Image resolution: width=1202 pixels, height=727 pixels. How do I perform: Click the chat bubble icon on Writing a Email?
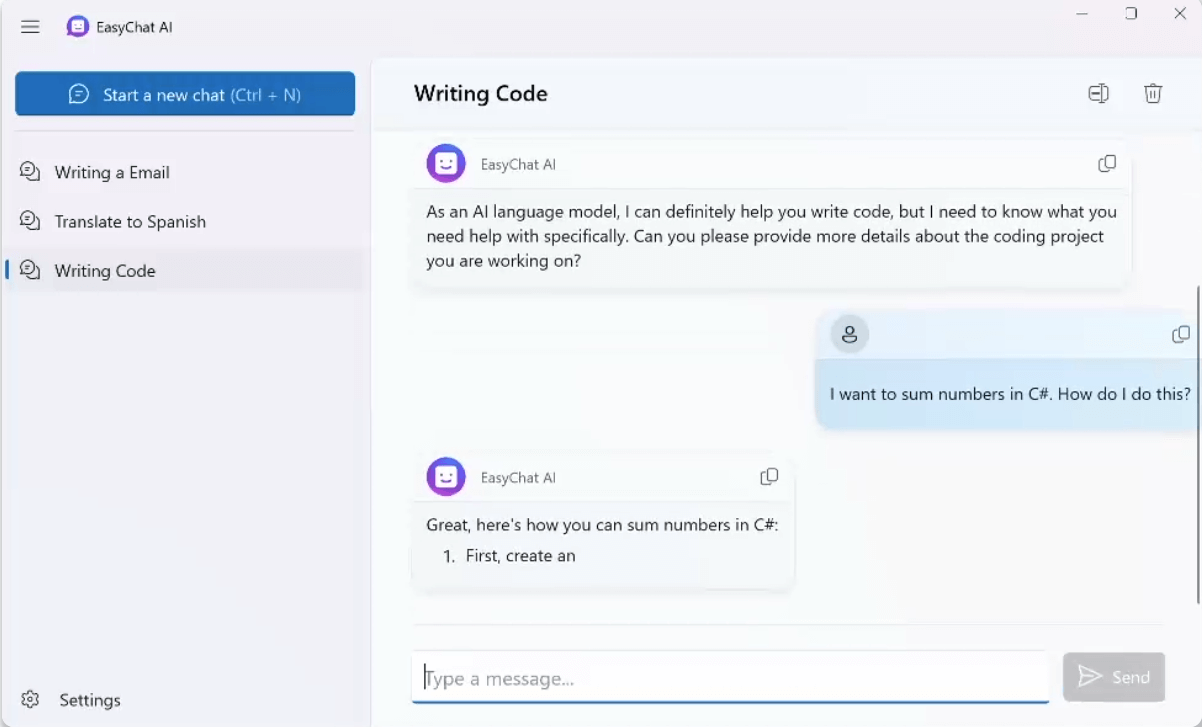click(x=30, y=172)
